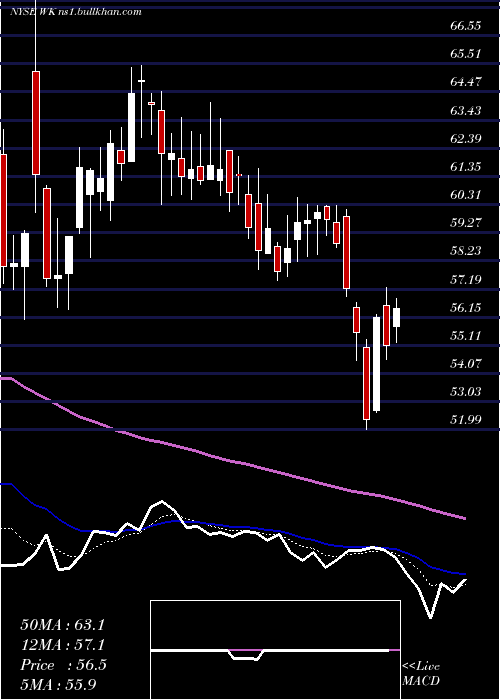Click the 59.27 price axis label

pyautogui.click(x=466, y=223)
